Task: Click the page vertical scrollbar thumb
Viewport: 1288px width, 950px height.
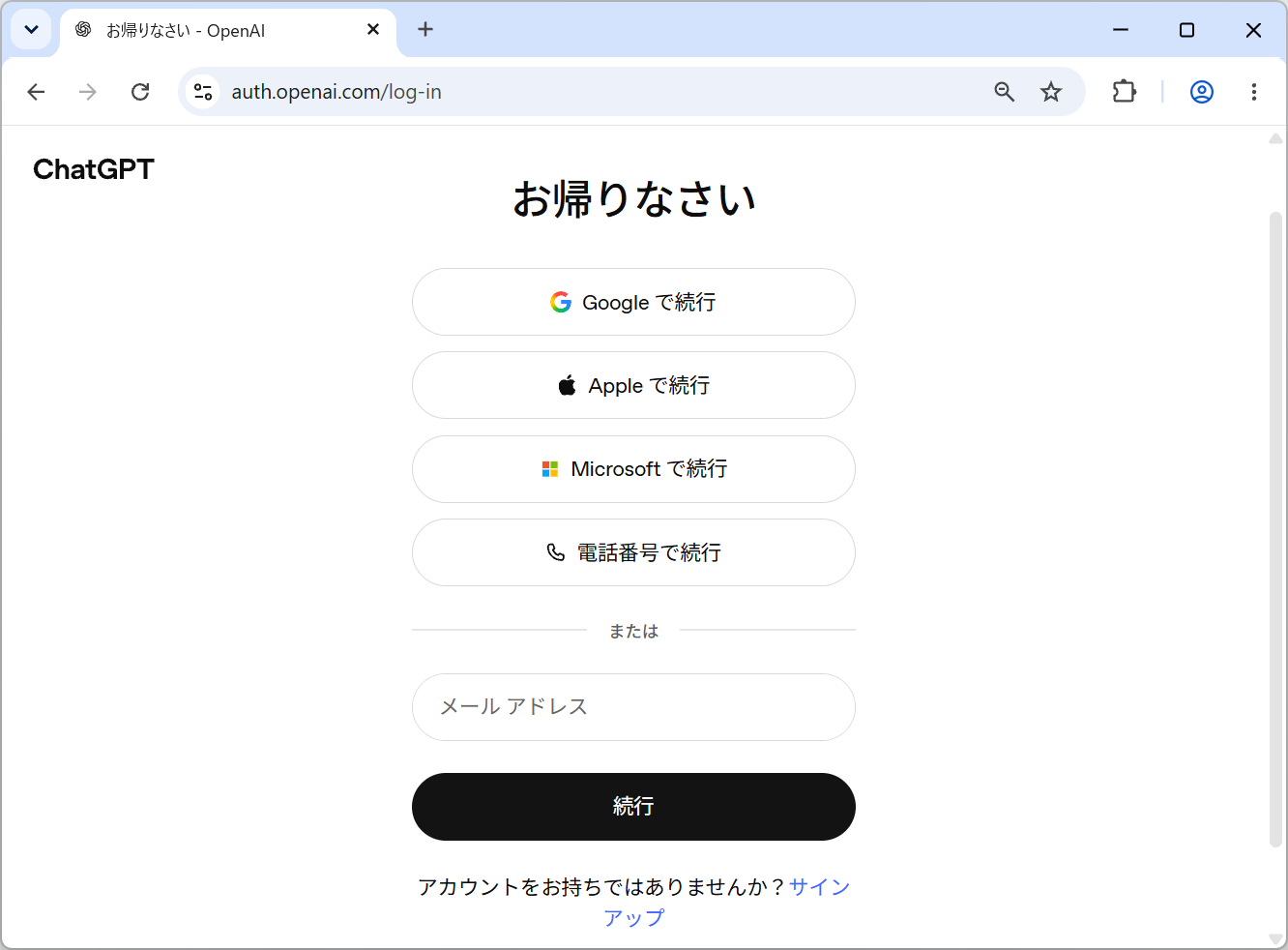Action: pos(1275,530)
